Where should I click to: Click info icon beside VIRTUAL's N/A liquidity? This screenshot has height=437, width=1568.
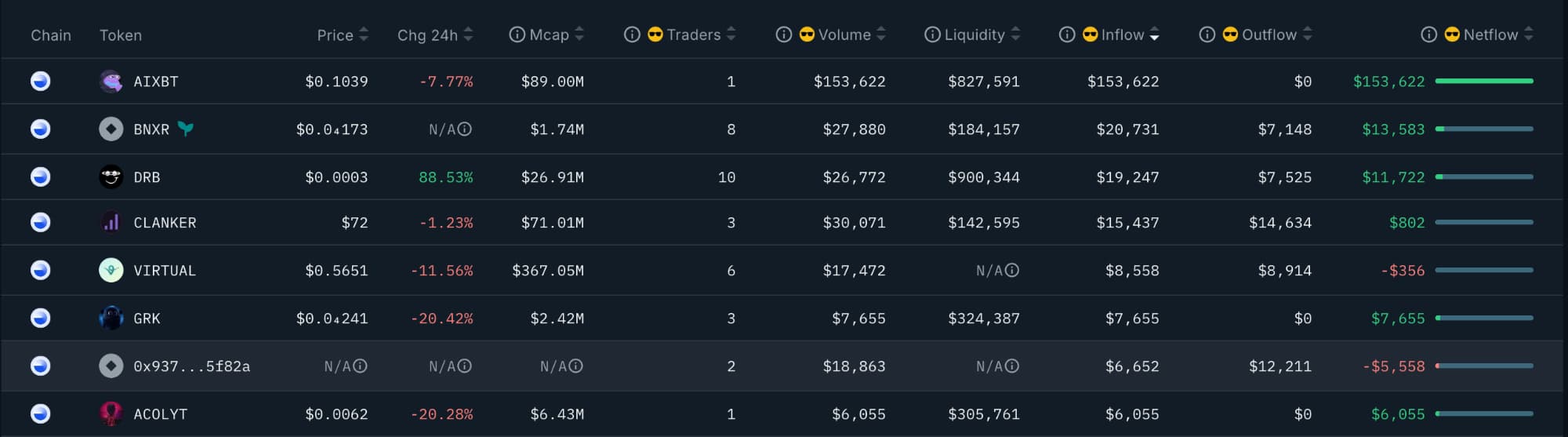1012,271
